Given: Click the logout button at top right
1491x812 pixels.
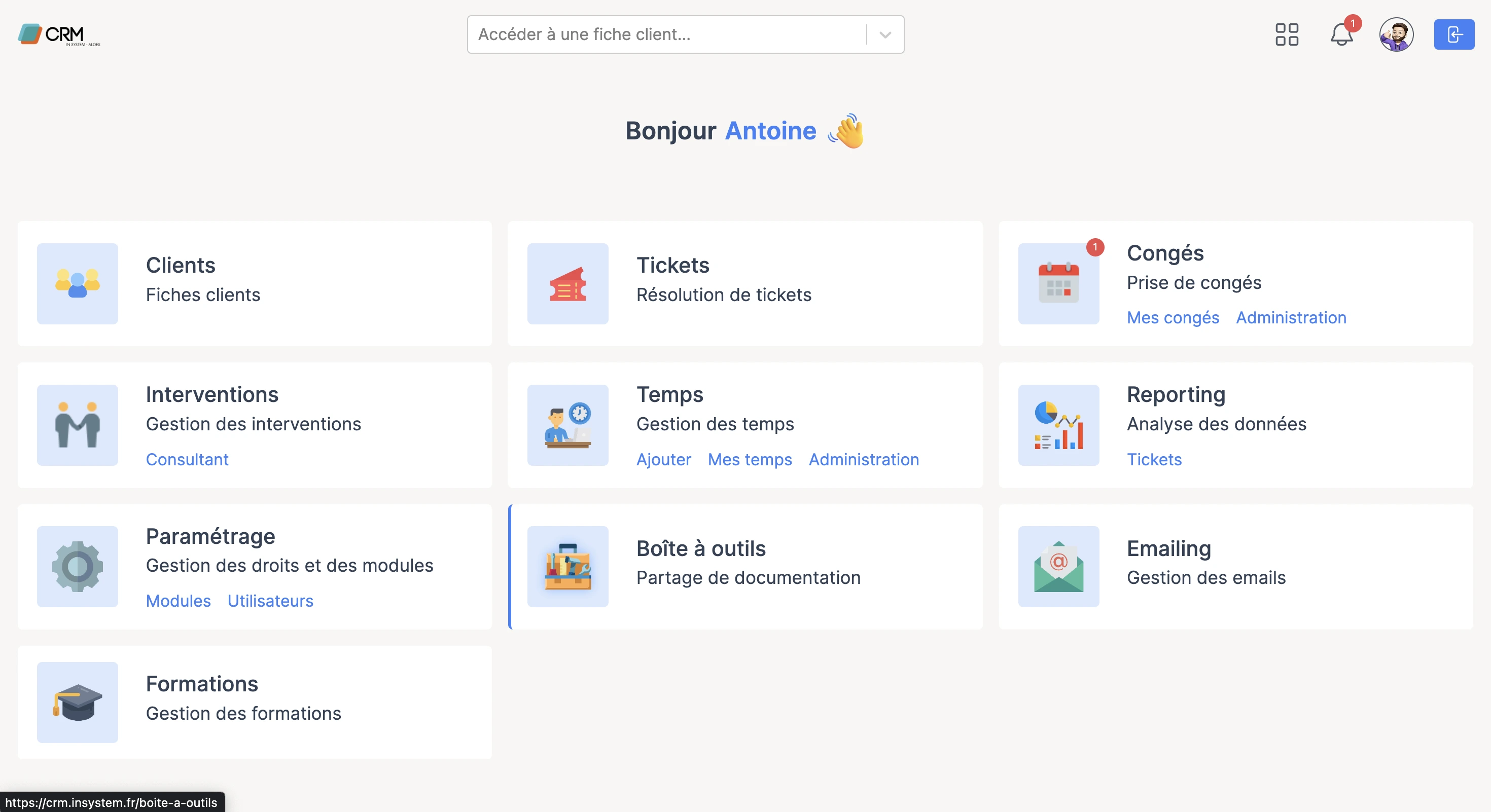Looking at the screenshot, I should coord(1454,34).
